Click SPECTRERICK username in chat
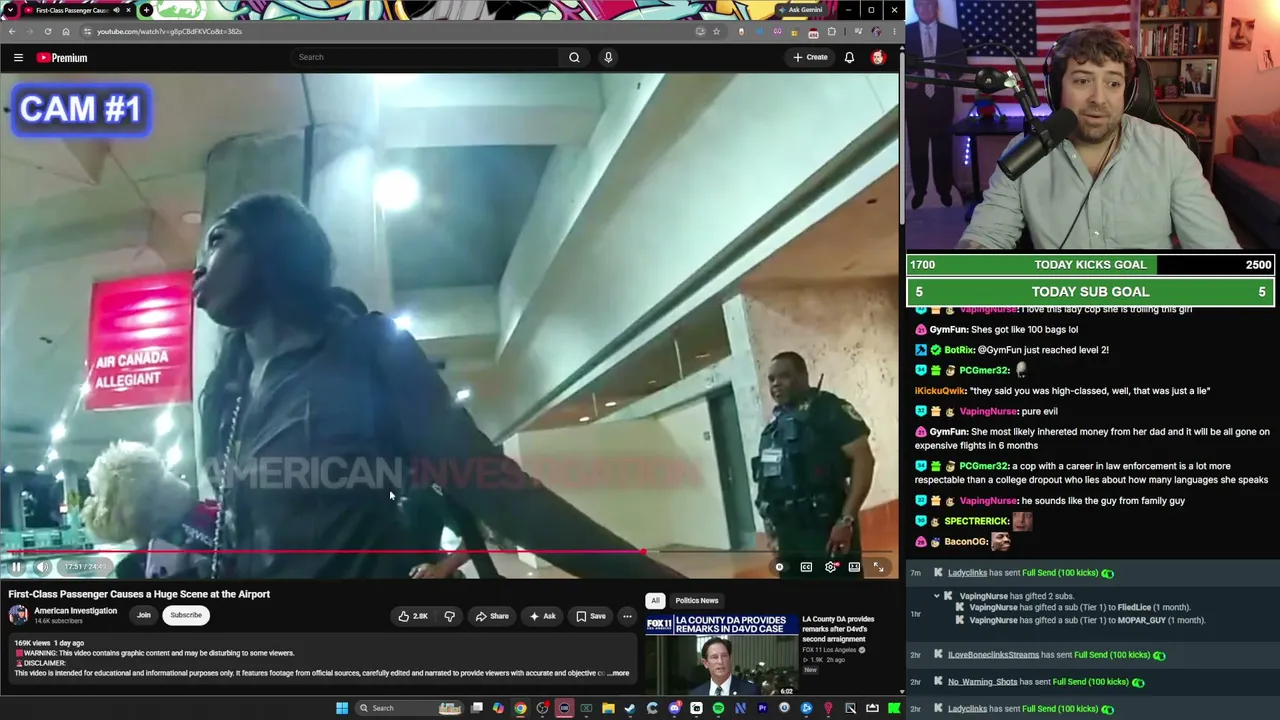The image size is (1280, 720). [x=975, y=521]
